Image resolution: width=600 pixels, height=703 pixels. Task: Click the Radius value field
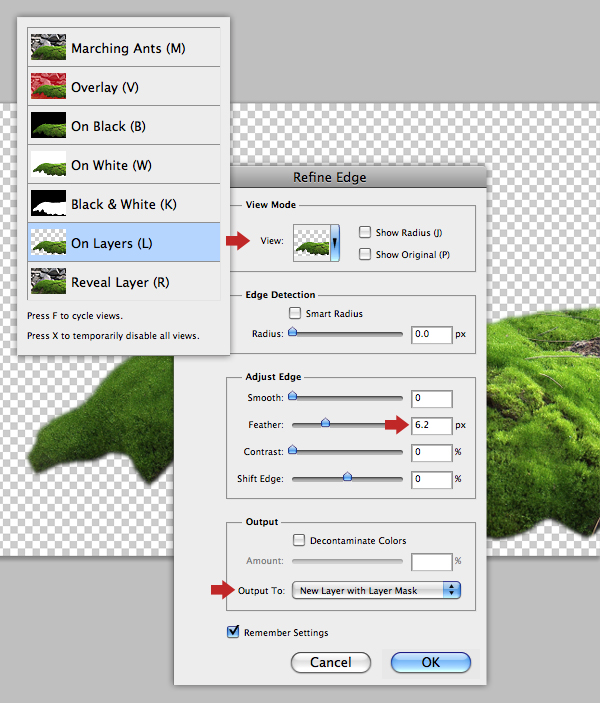click(431, 334)
